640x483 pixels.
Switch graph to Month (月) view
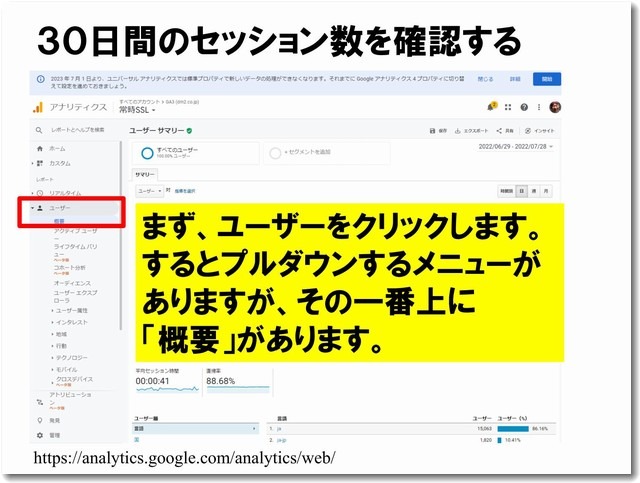(546, 191)
